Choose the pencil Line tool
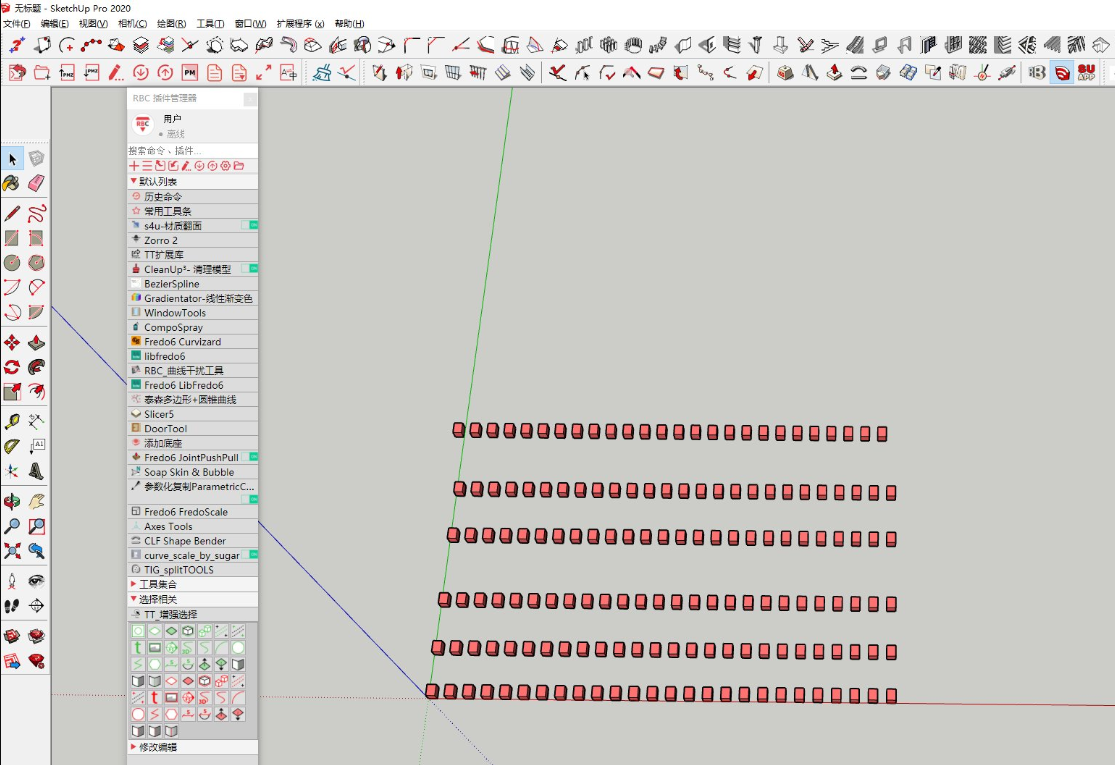This screenshot has height=765, width=1115. tap(12, 213)
